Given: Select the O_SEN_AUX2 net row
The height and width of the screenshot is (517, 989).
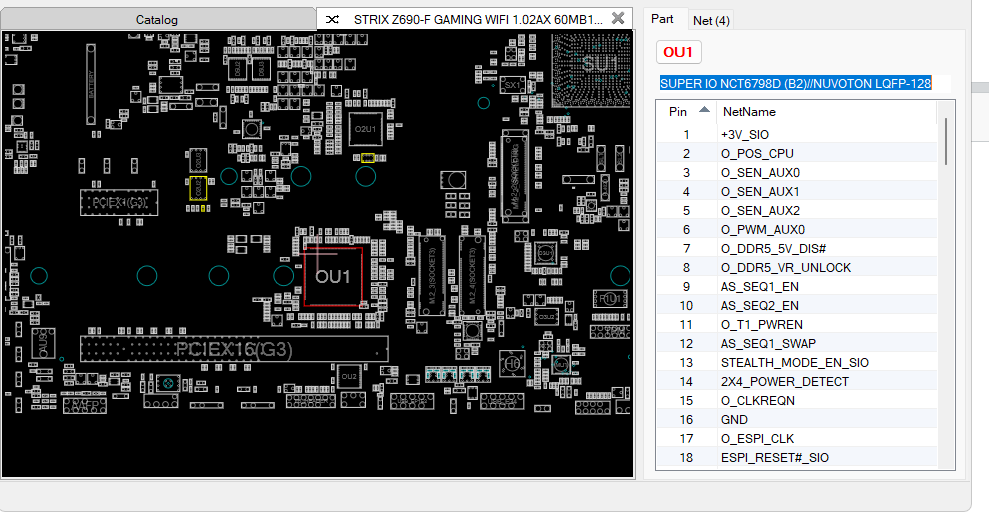Looking at the screenshot, I should (797, 210).
